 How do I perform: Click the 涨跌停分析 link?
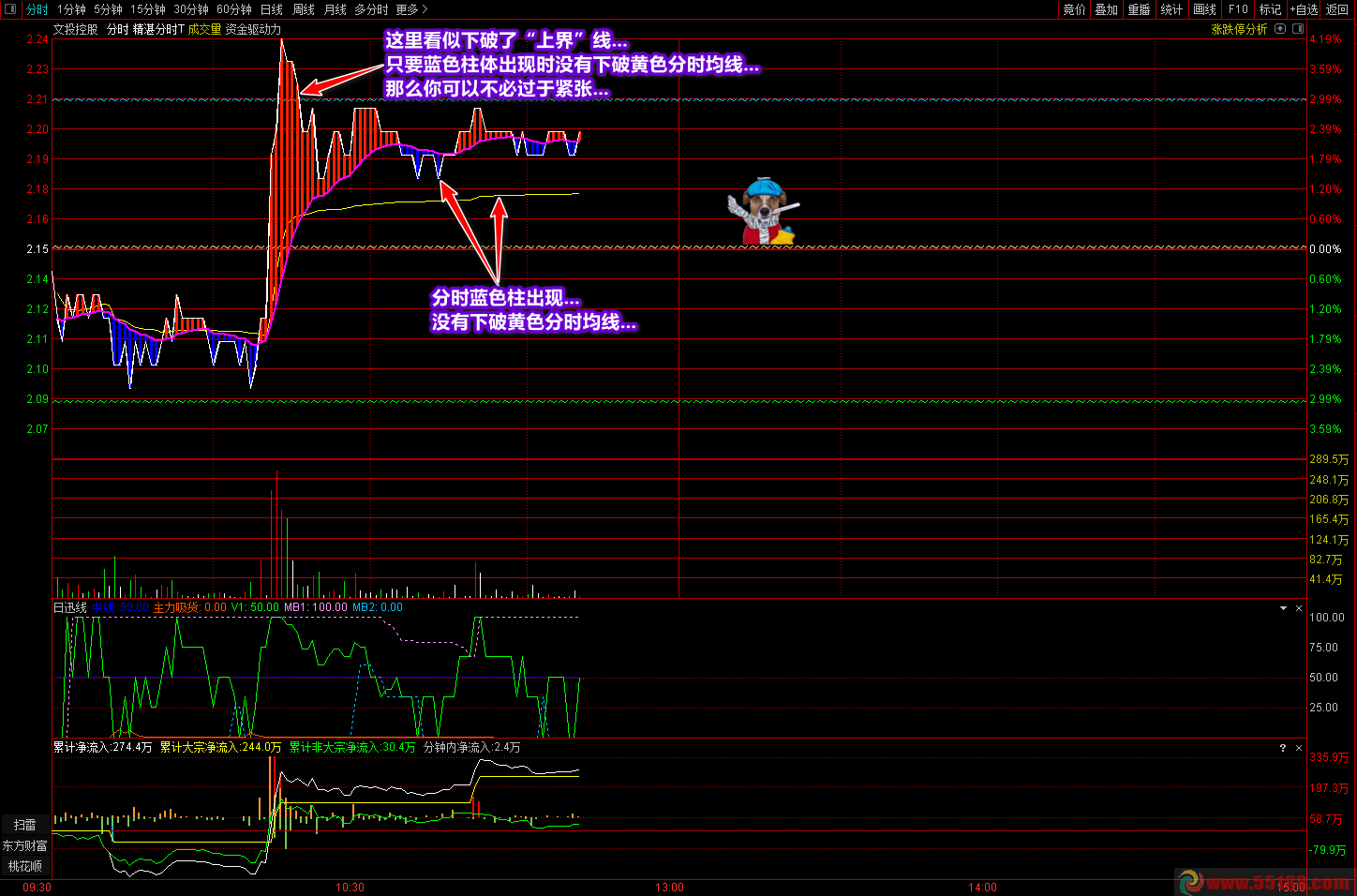pos(1239,29)
